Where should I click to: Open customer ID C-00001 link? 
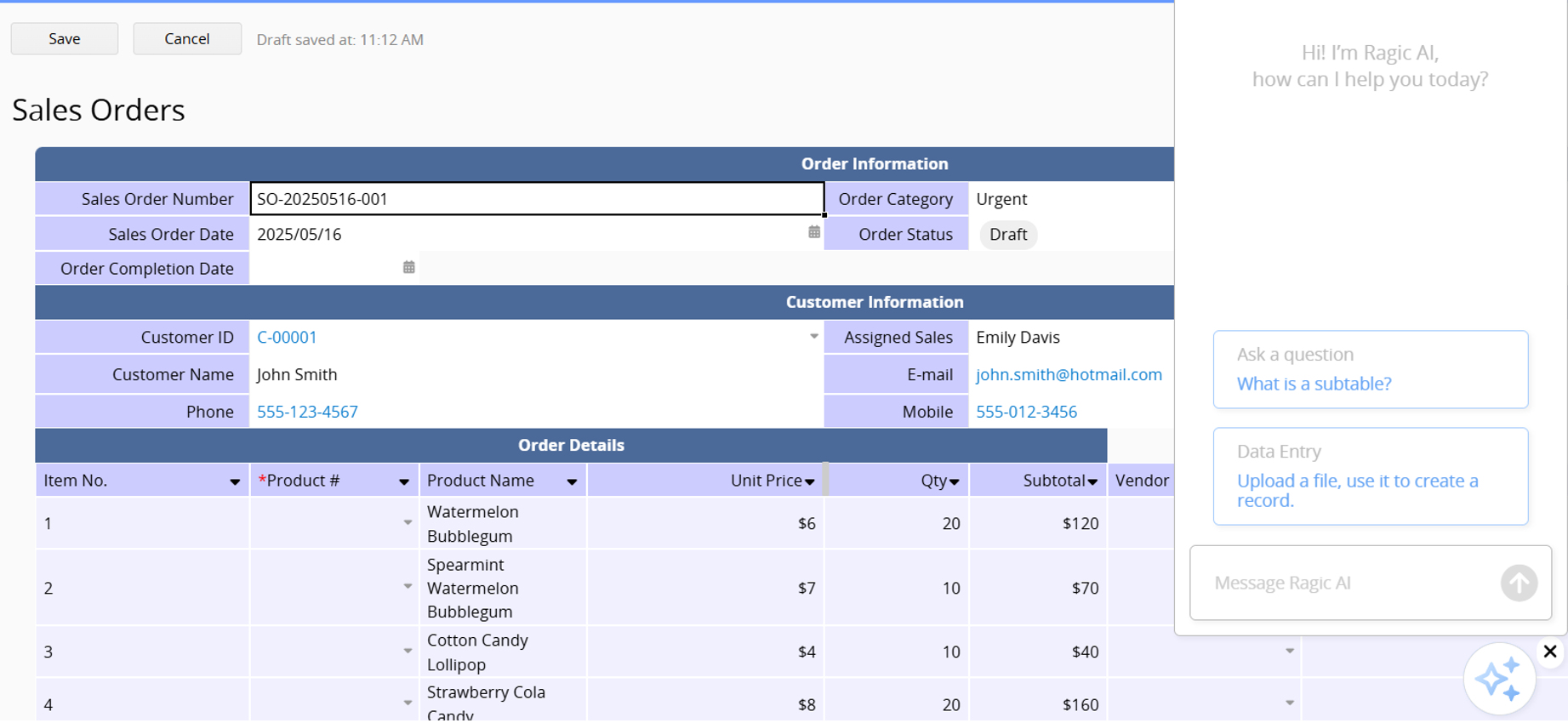[x=287, y=338]
